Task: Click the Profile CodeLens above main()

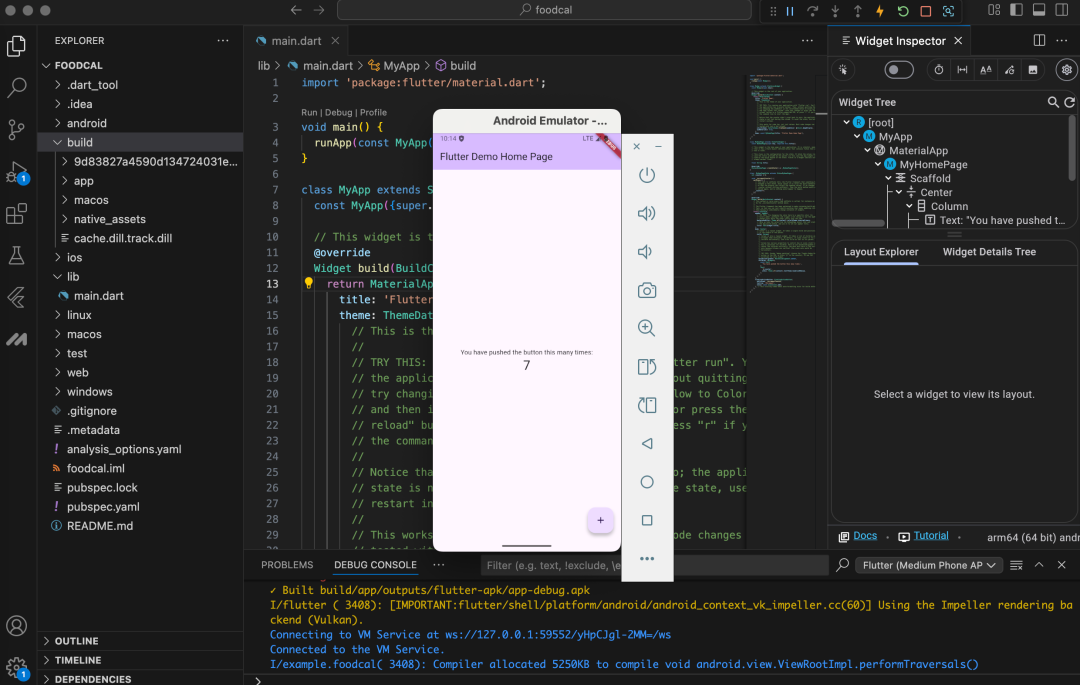Action: tap(373, 112)
